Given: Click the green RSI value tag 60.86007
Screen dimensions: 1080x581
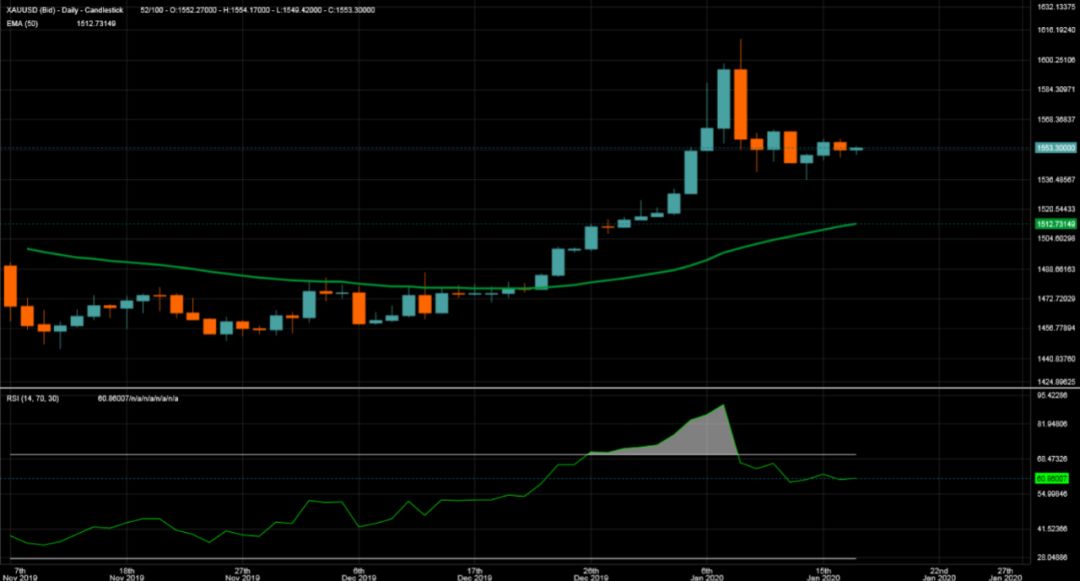Looking at the screenshot, I should [1055, 479].
